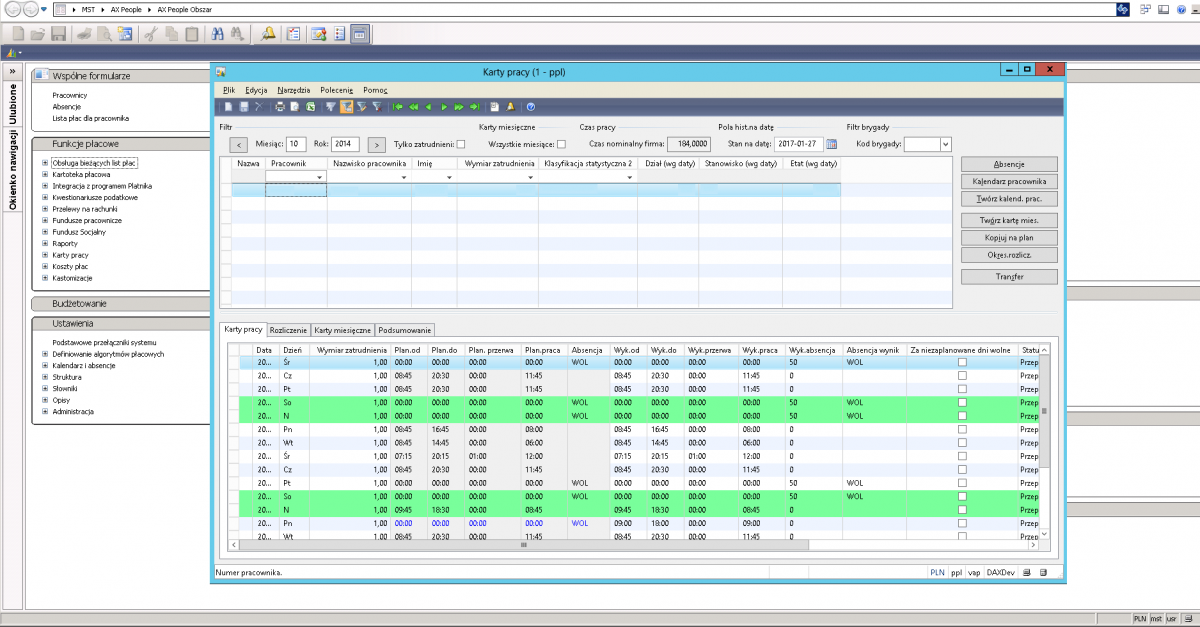Image resolution: width=1200 pixels, height=627 pixels.
Task: Click the green last record arrow
Action: coord(474,106)
